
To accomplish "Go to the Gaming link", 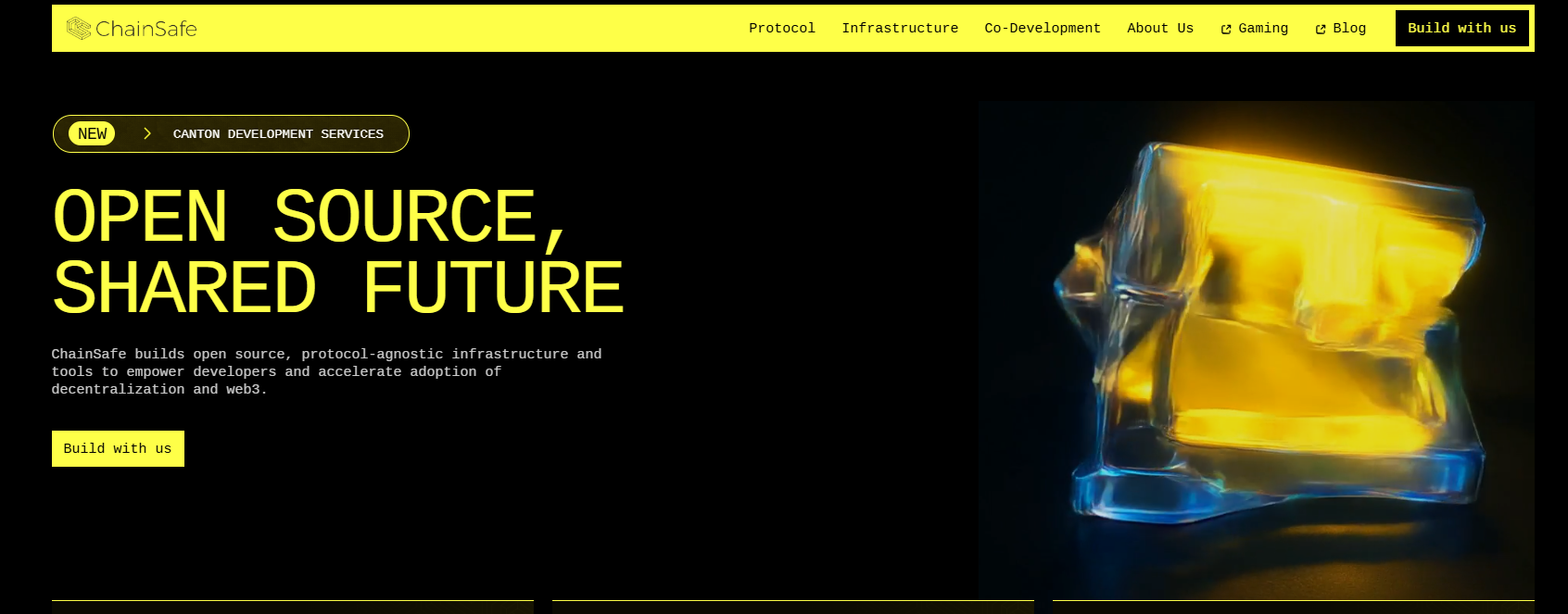I will (x=1263, y=29).
